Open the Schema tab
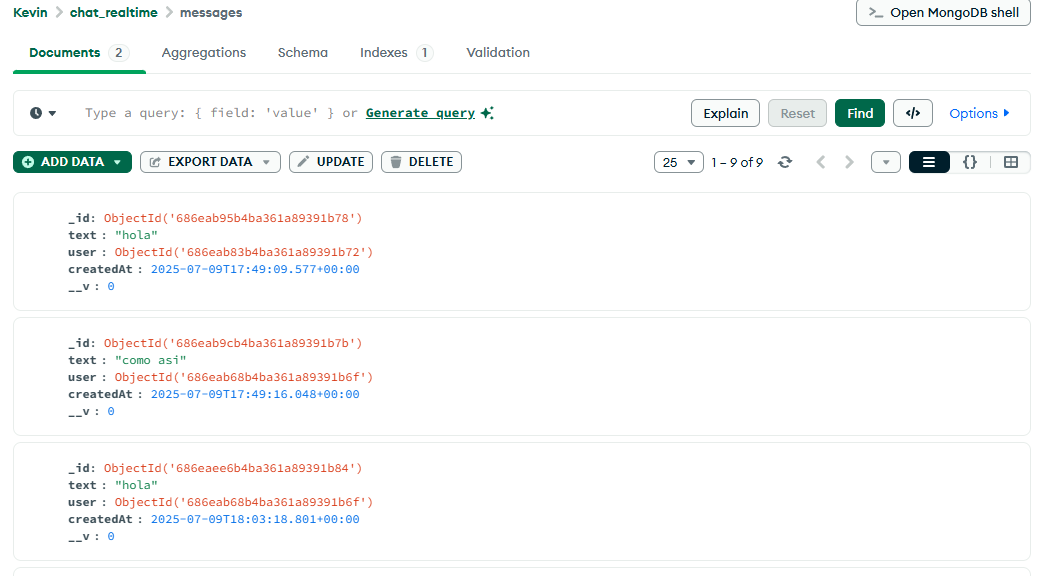1037x576 pixels. point(302,53)
